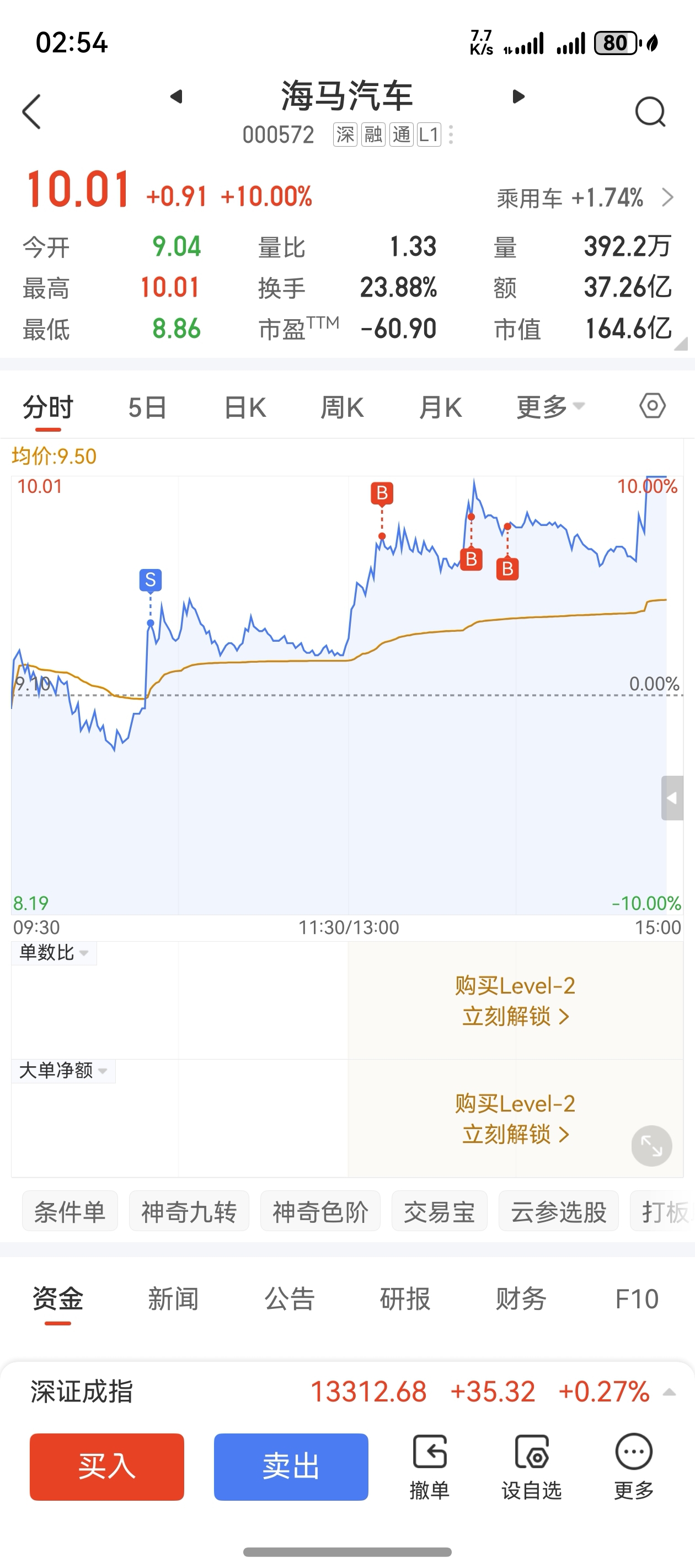Expand chart to fullscreen
This screenshot has height=1568, width=695.
(651, 1146)
